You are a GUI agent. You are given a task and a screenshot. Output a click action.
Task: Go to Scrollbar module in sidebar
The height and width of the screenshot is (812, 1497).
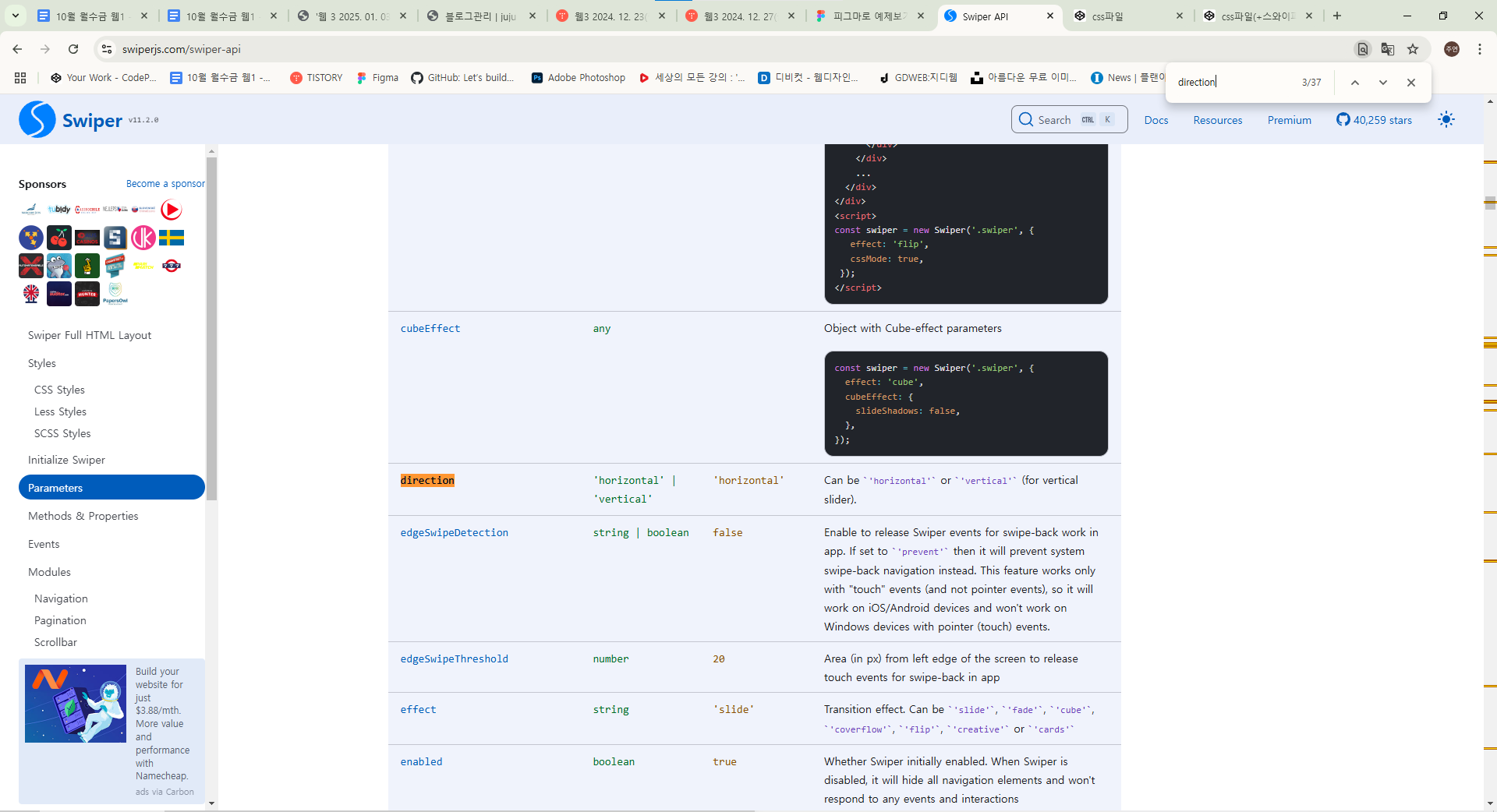click(x=55, y=642)
